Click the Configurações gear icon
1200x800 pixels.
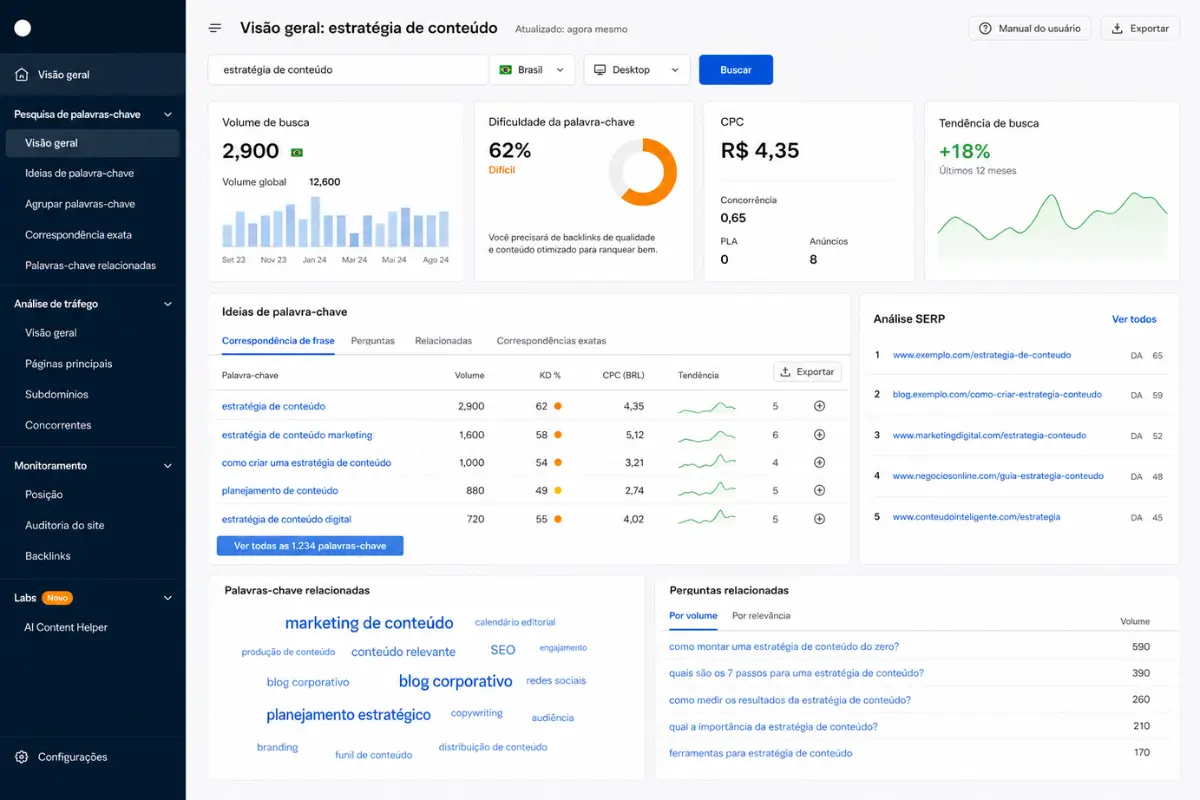[x=22, y=757]
